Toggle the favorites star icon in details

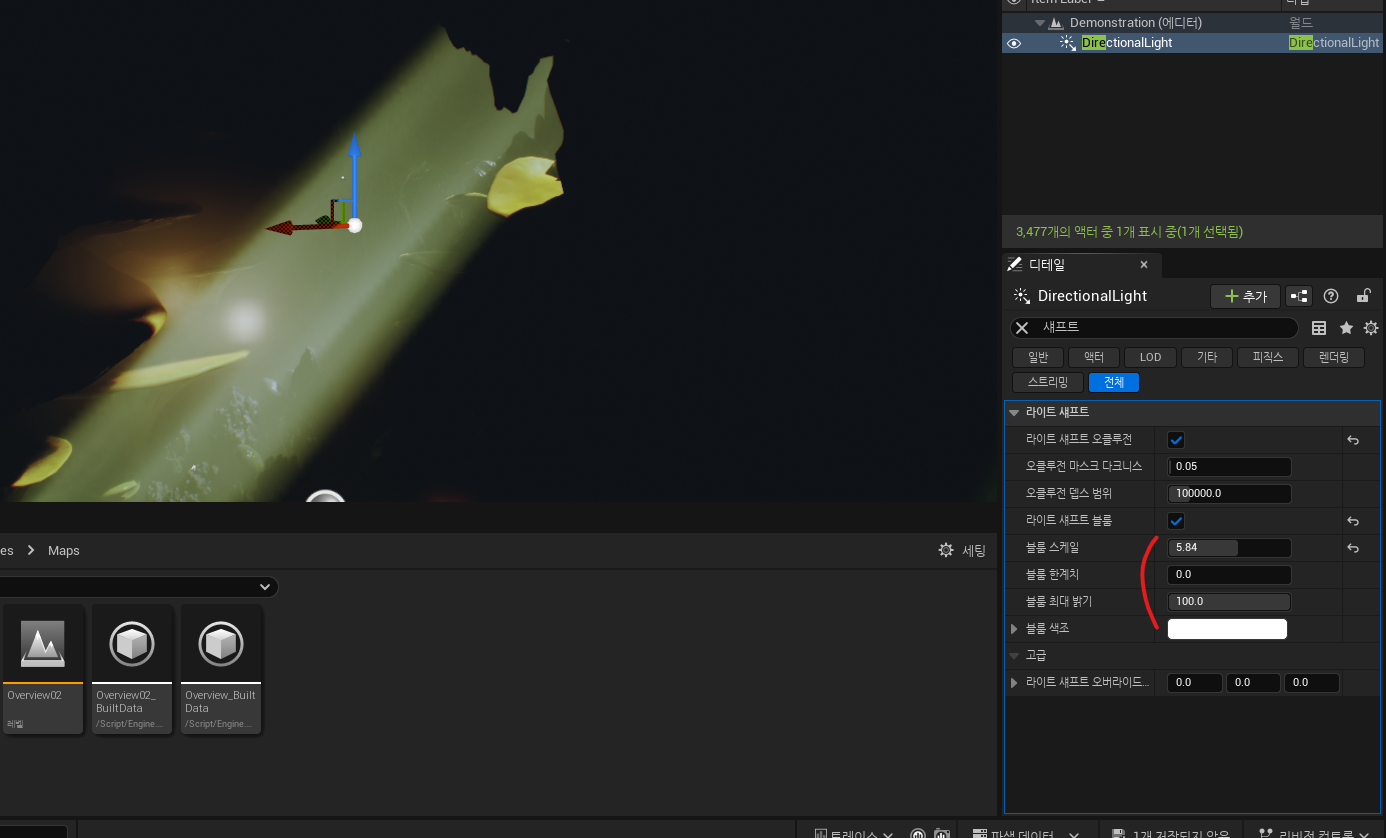(x=1346, y=328)
